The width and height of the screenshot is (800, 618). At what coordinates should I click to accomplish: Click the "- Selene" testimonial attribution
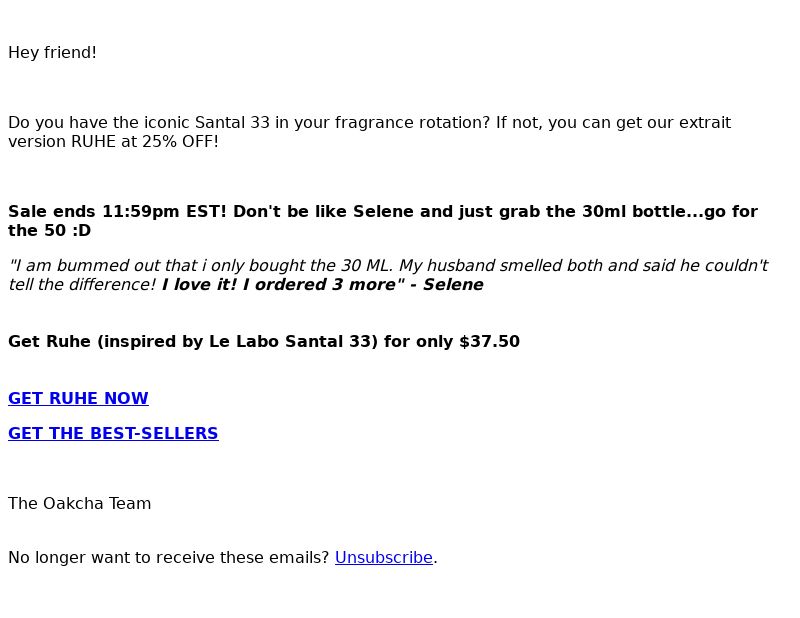click(x=446, y=284)
